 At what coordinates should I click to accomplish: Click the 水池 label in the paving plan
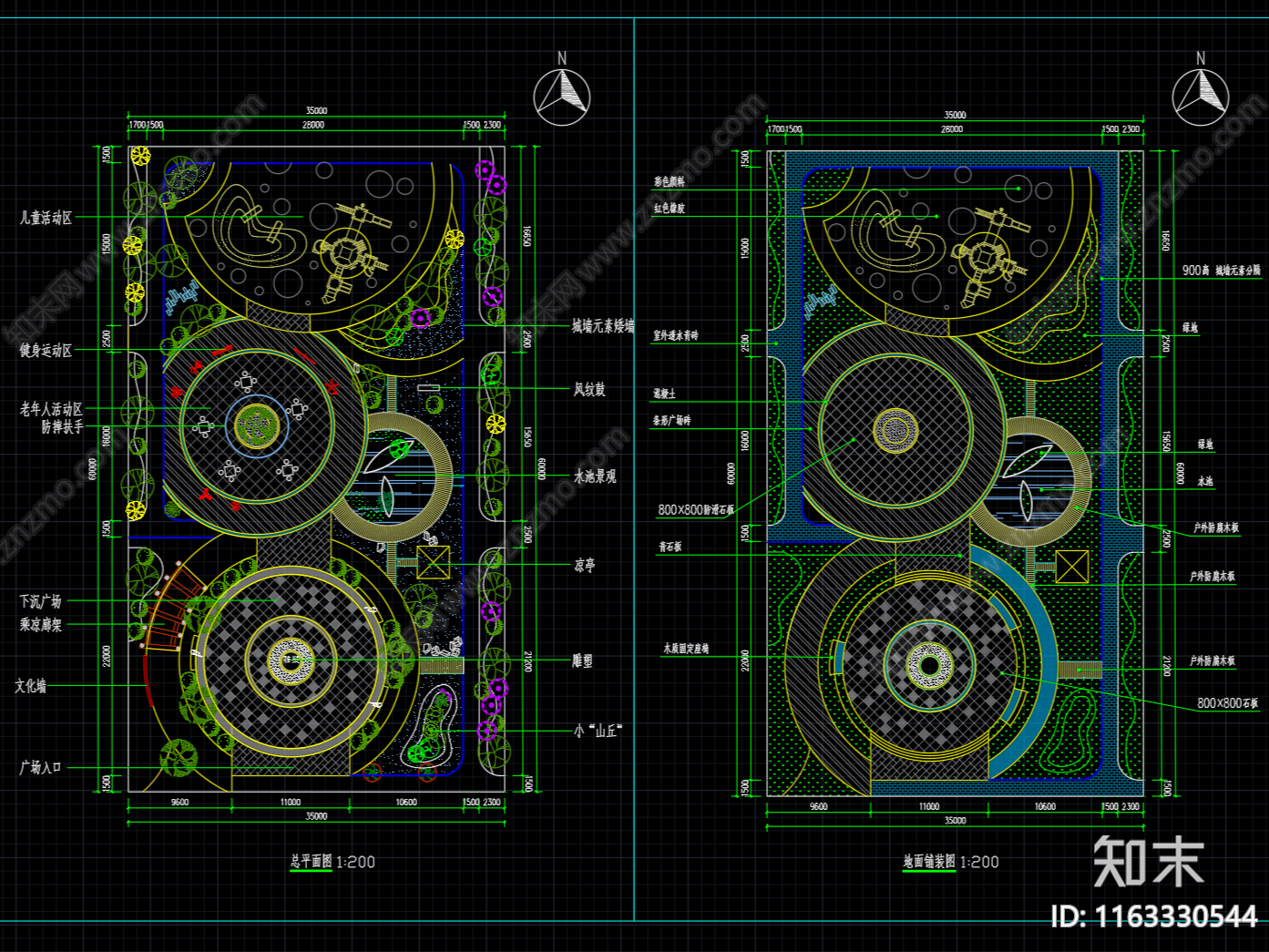pyautogui.click(x=1205, y=481)
